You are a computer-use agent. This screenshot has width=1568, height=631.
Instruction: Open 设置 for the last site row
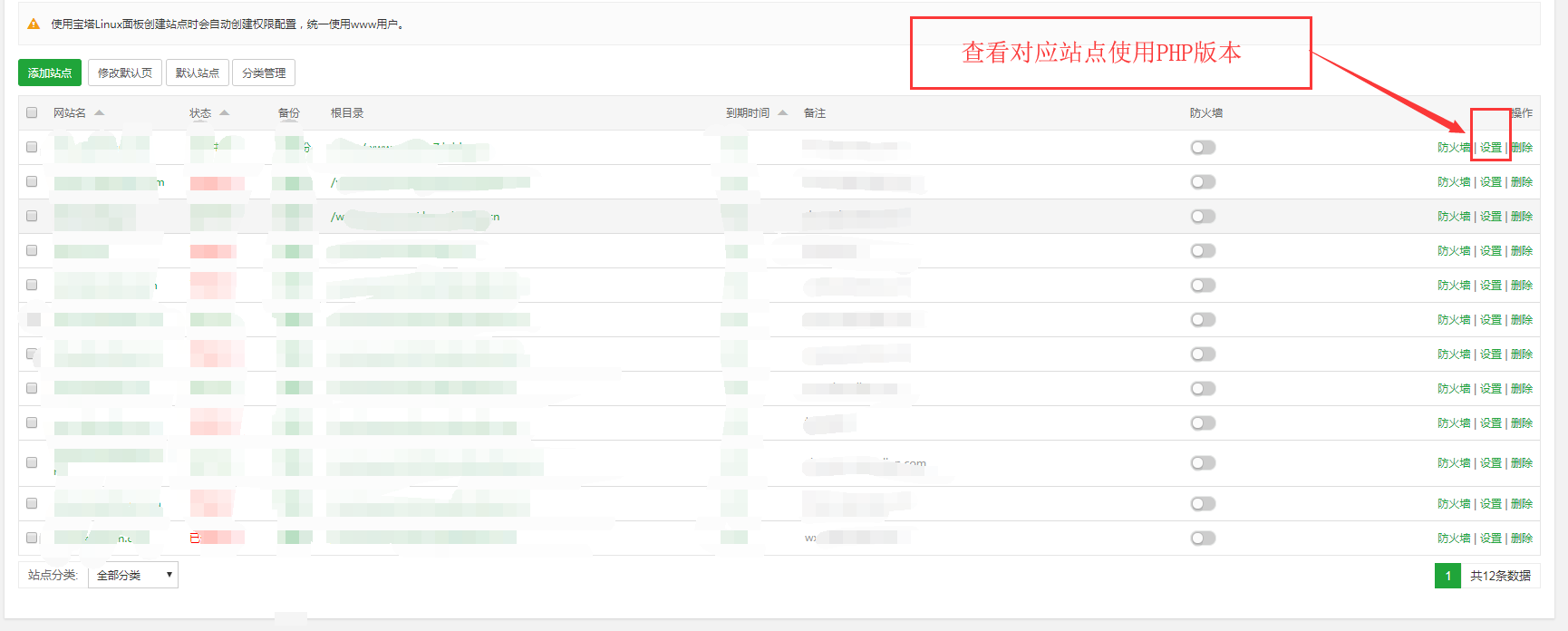tap(1490, 539)
